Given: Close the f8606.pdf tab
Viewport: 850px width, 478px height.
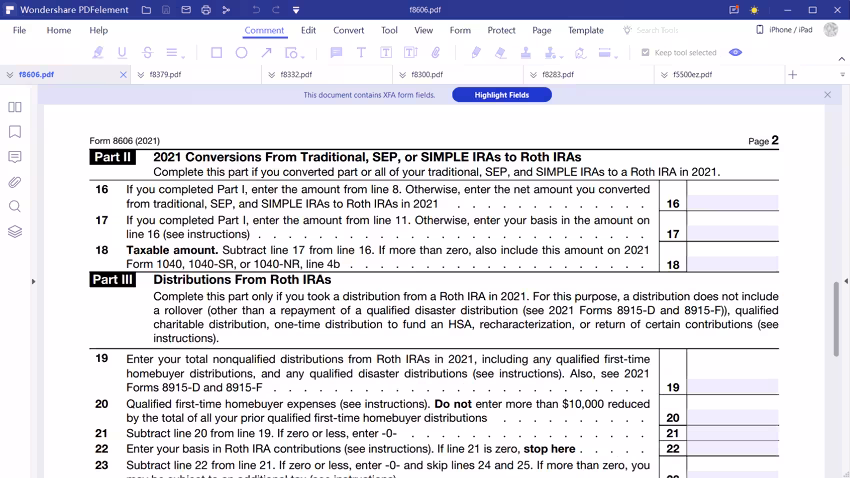Looking at the screenshot, I should point(123,75).
